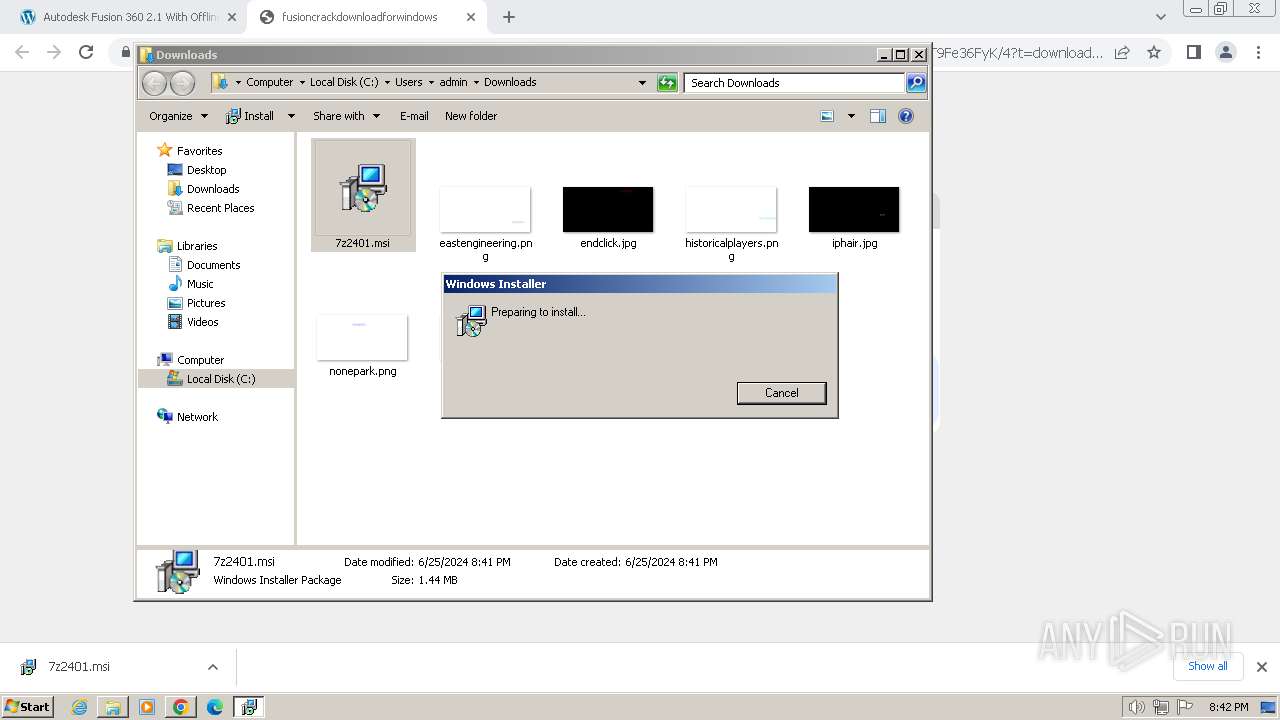Open the views dropdown arrow
This screenshot has width=1280, height=720.
coord(851,116)
